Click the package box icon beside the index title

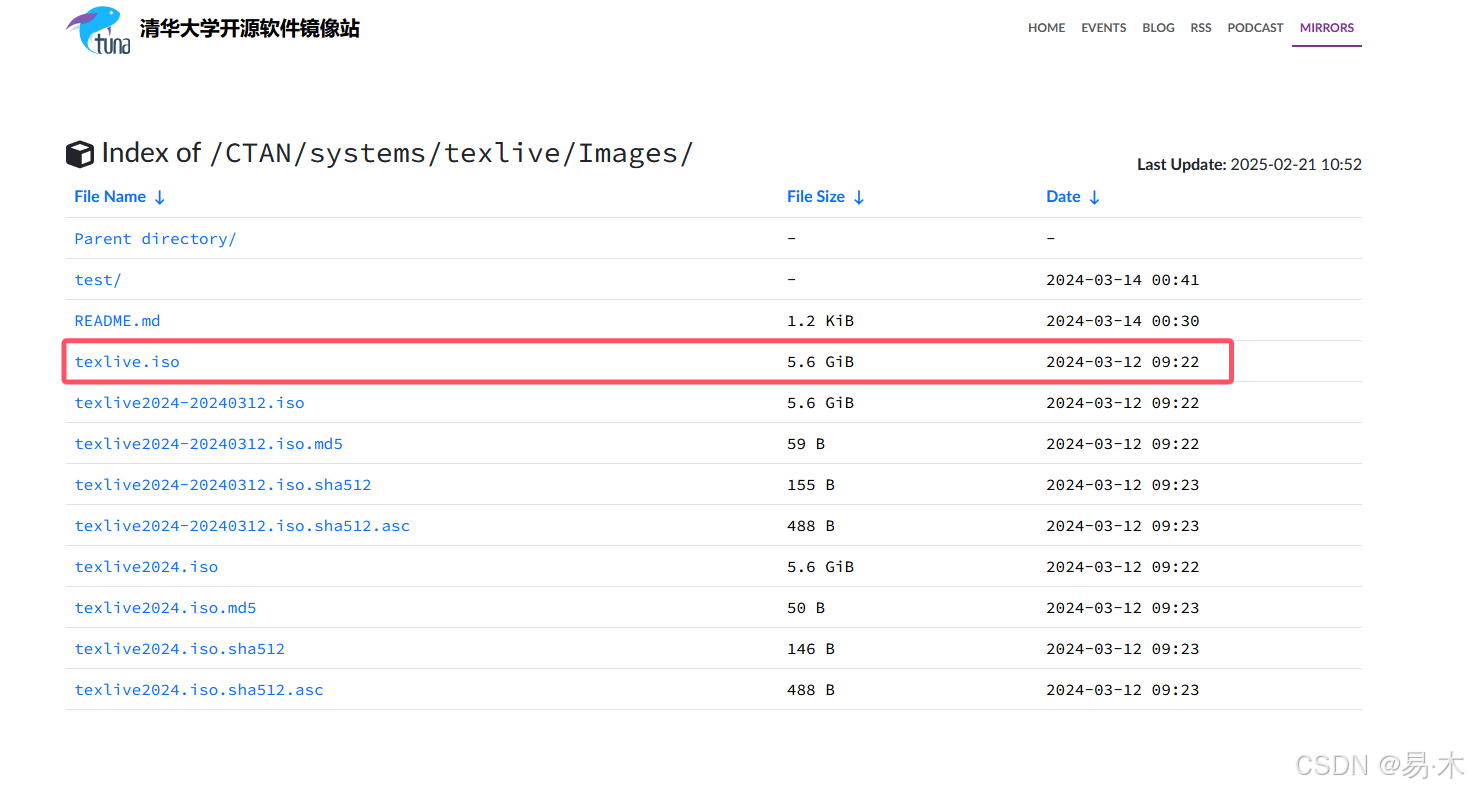click(79, 153)
